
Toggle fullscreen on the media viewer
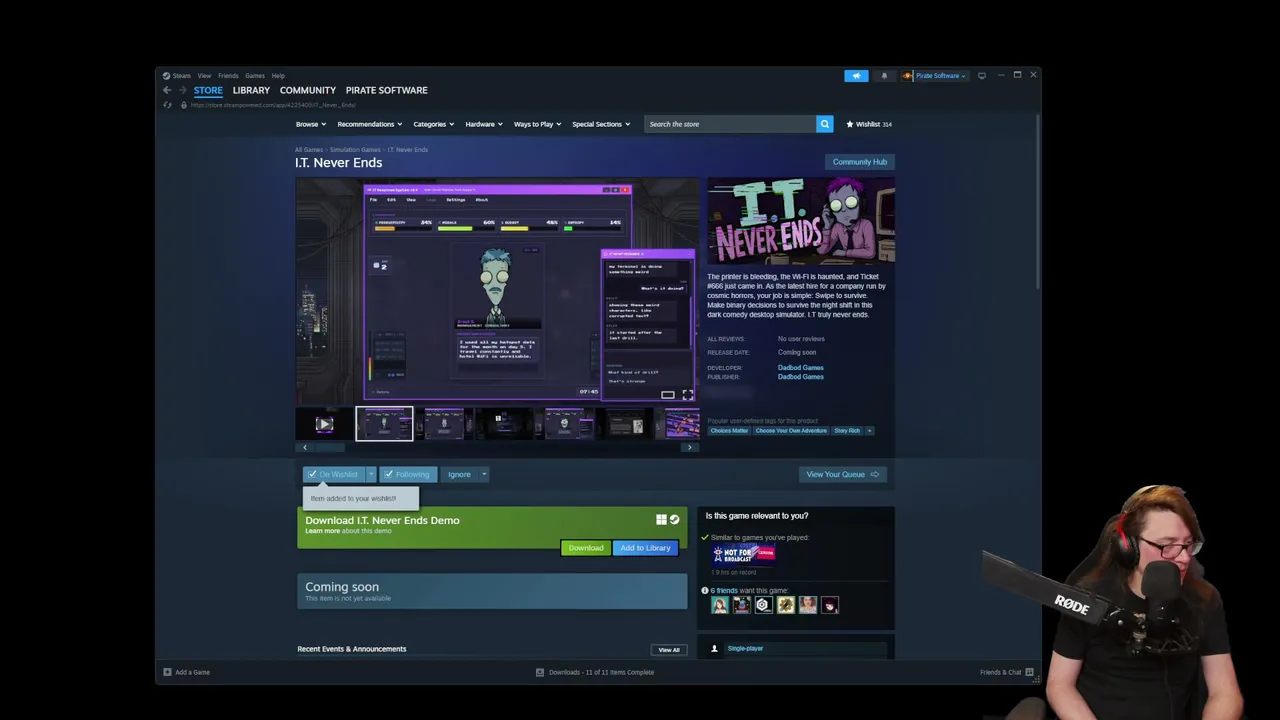pos(687,395)
